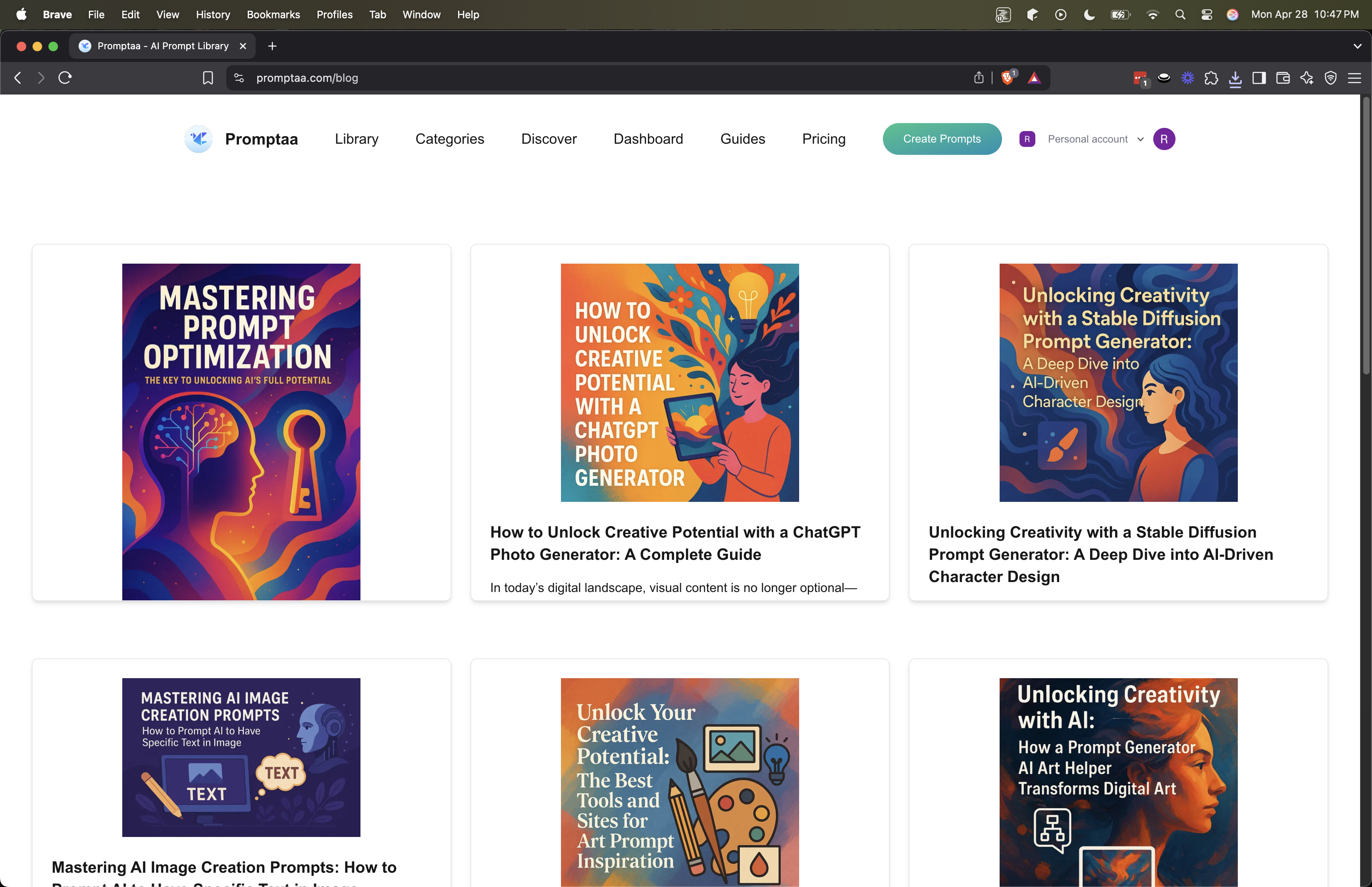The height and width of the screenshot is (887, 1372).
Task: Go to the Categories nav item
Action: click(449, 139)
